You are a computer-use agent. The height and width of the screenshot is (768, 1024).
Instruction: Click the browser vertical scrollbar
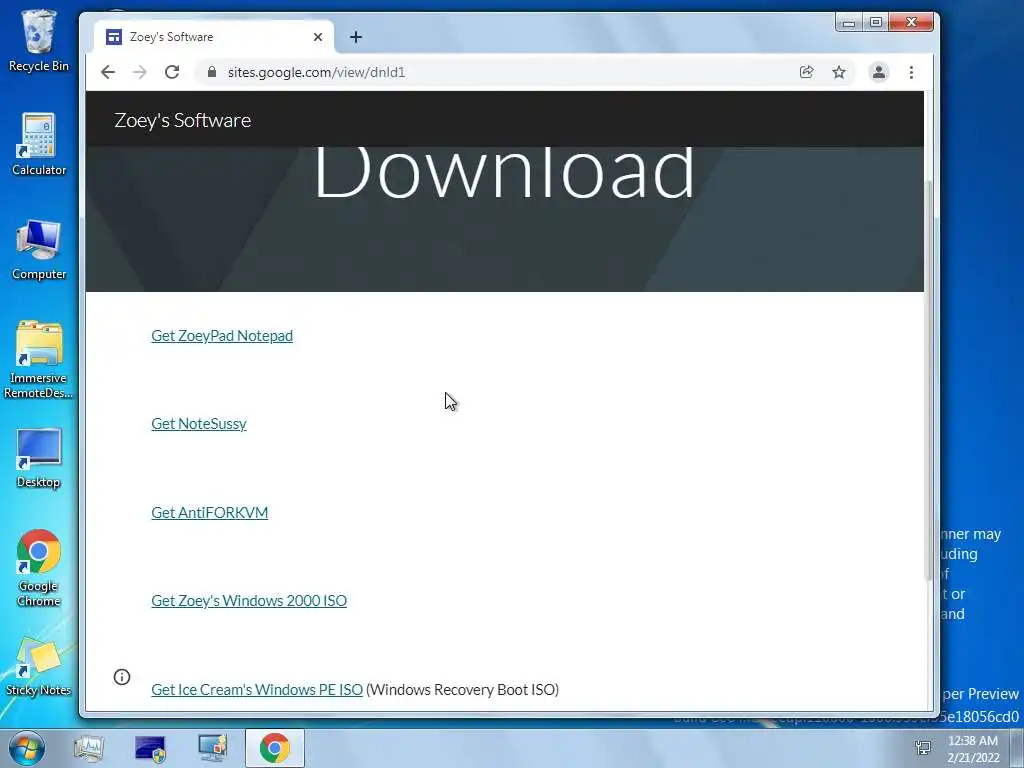point(929,379)
